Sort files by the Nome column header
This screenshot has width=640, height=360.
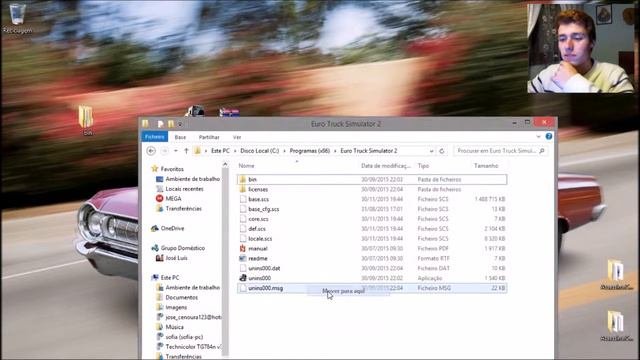click(246, 166)
